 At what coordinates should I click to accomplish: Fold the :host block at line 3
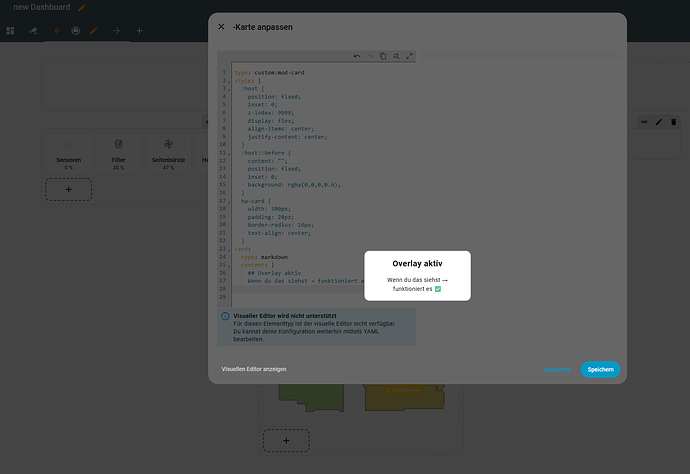229,89
